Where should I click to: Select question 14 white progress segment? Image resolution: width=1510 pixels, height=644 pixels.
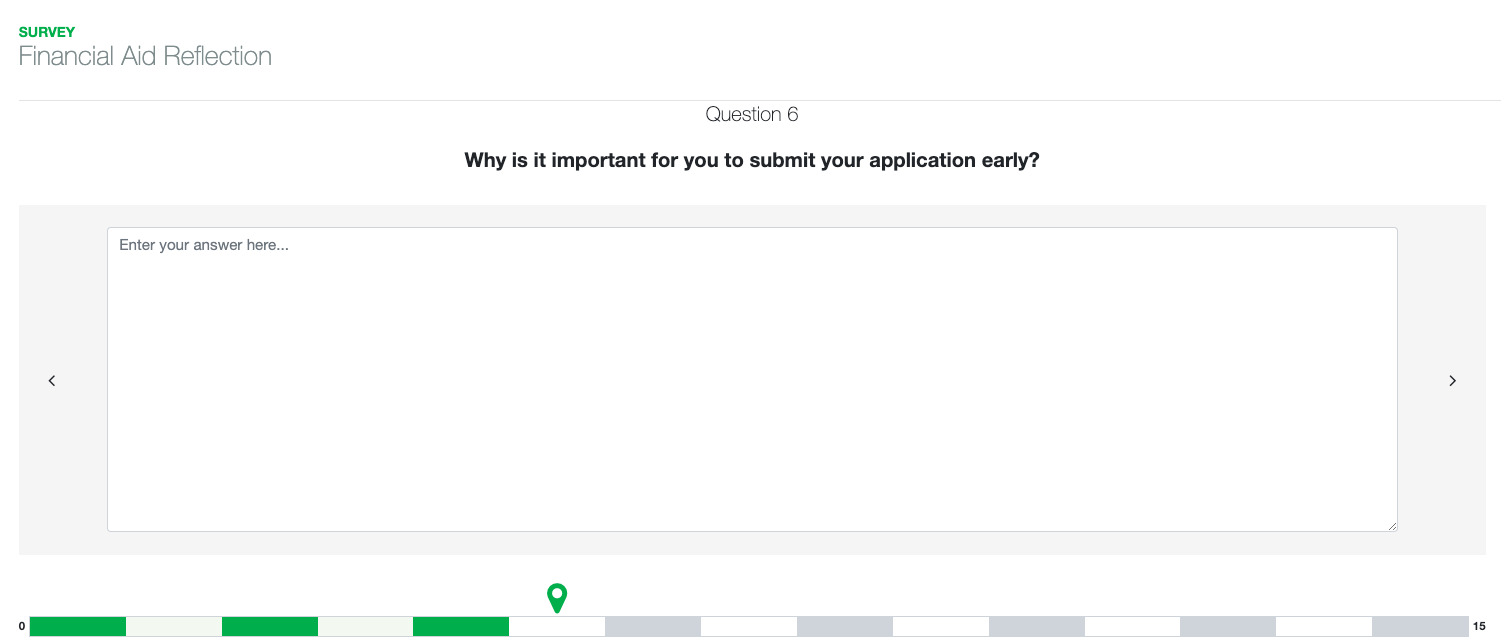pos(1324,627)
